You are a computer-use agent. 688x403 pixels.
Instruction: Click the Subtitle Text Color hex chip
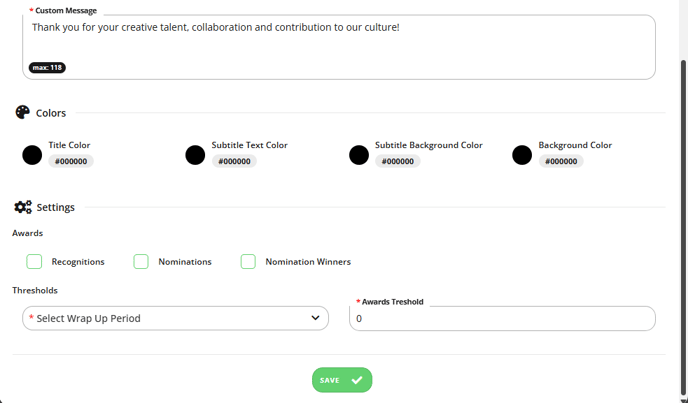234,161
